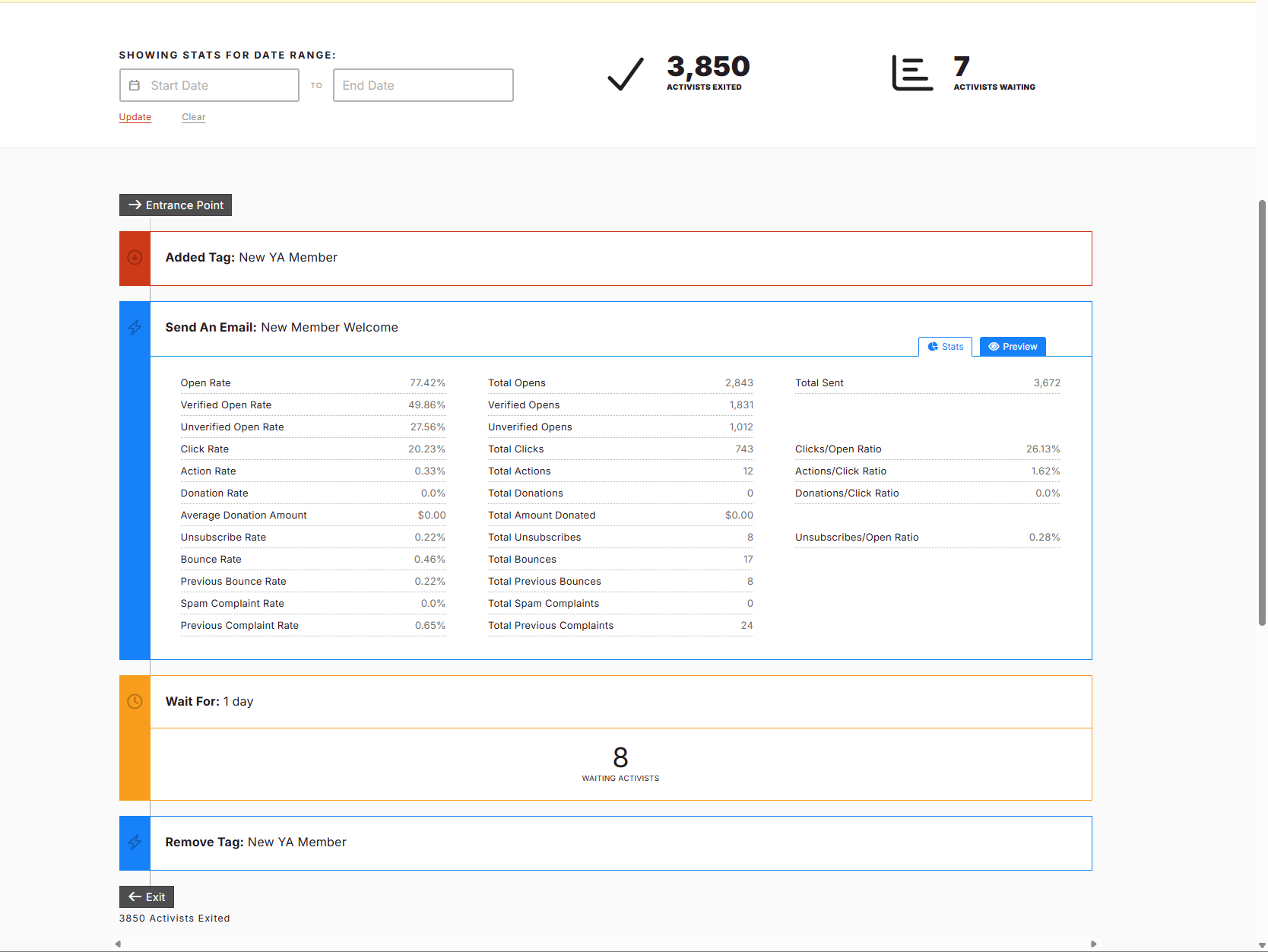Open the email Preview tab
This screenshot has width=1268, height=952.
point(1013,346)
